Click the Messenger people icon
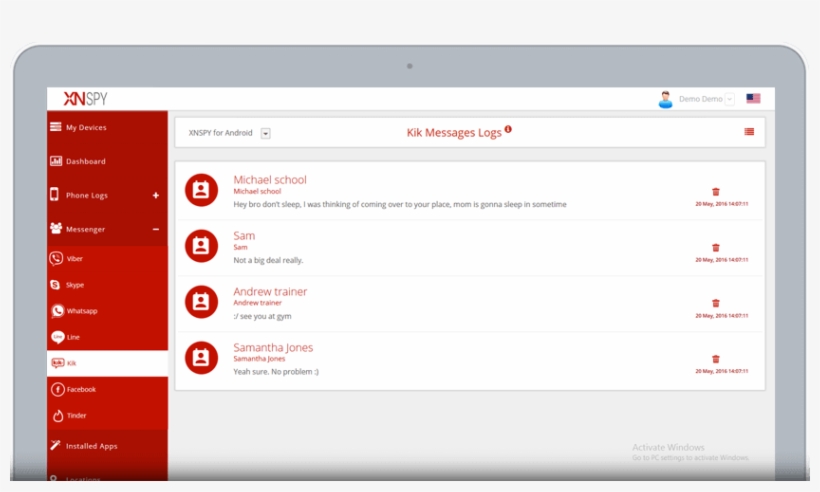 55,228
